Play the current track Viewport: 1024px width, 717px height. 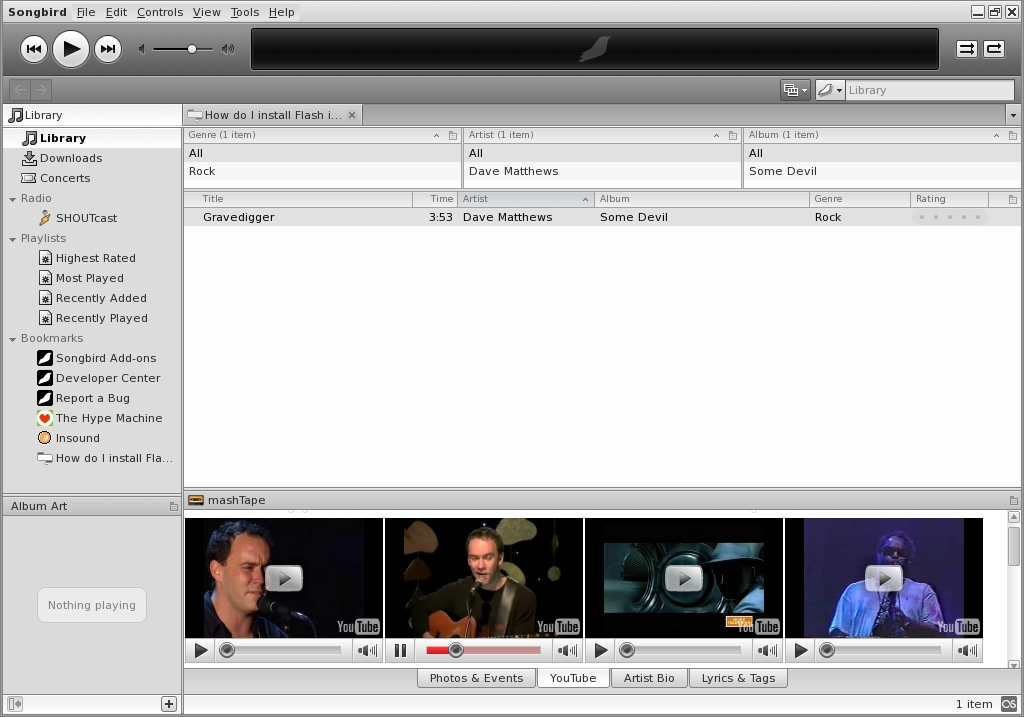pyautogui.click(x=71, y=49)
